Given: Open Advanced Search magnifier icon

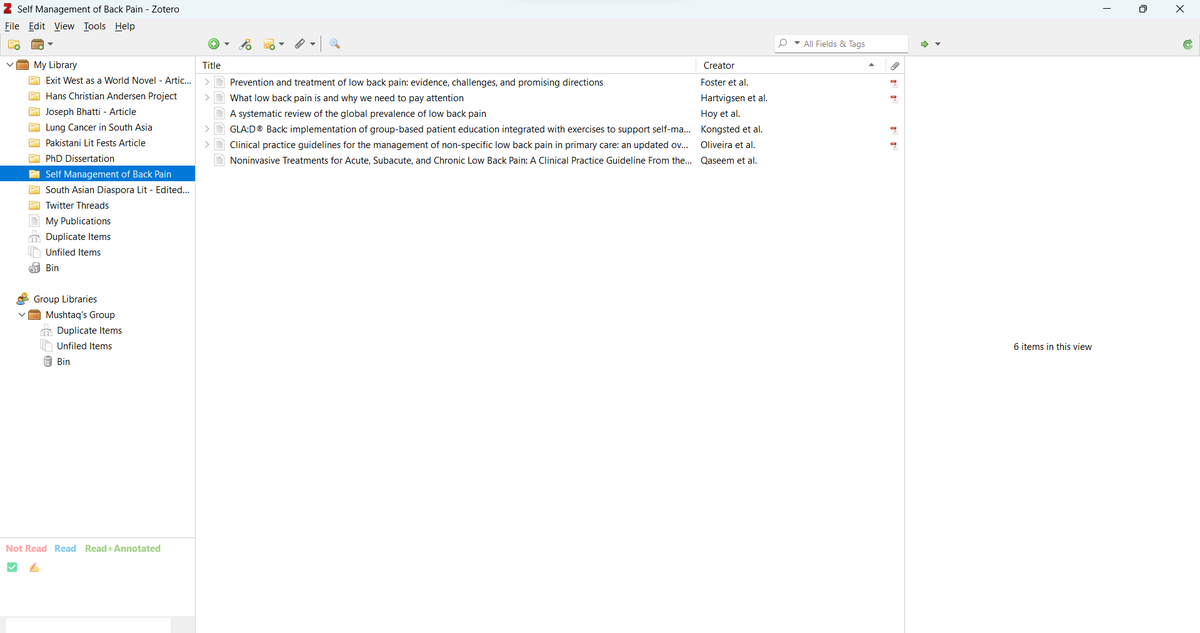Looking at the screenshot, I should pyautogui.click(x=334, y=44).
